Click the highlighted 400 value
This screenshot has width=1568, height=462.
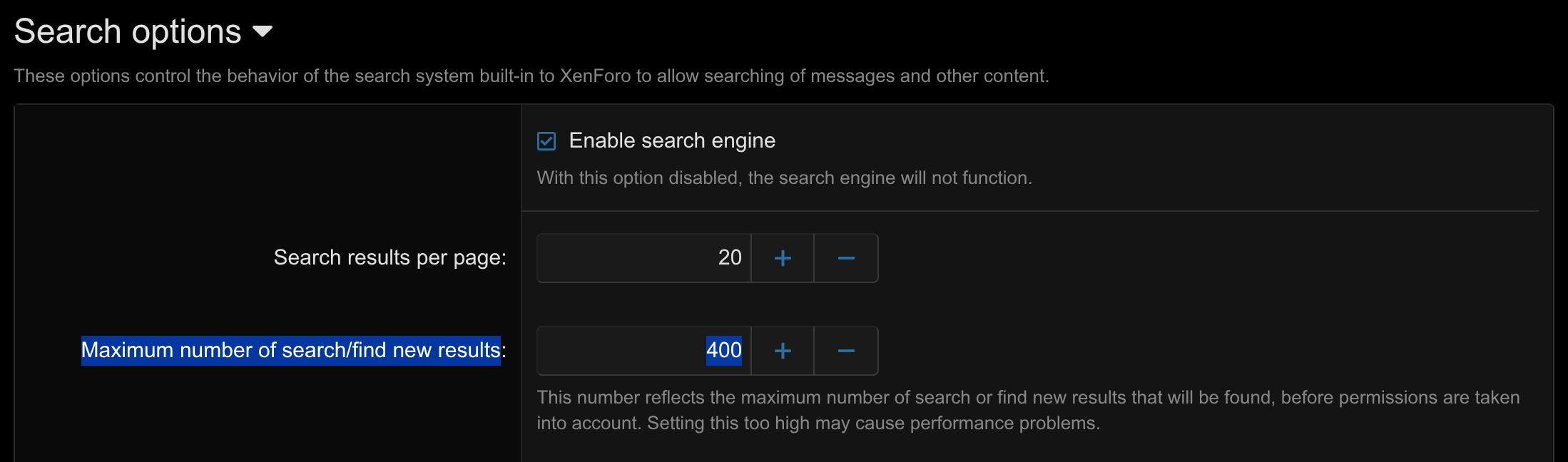723,351
